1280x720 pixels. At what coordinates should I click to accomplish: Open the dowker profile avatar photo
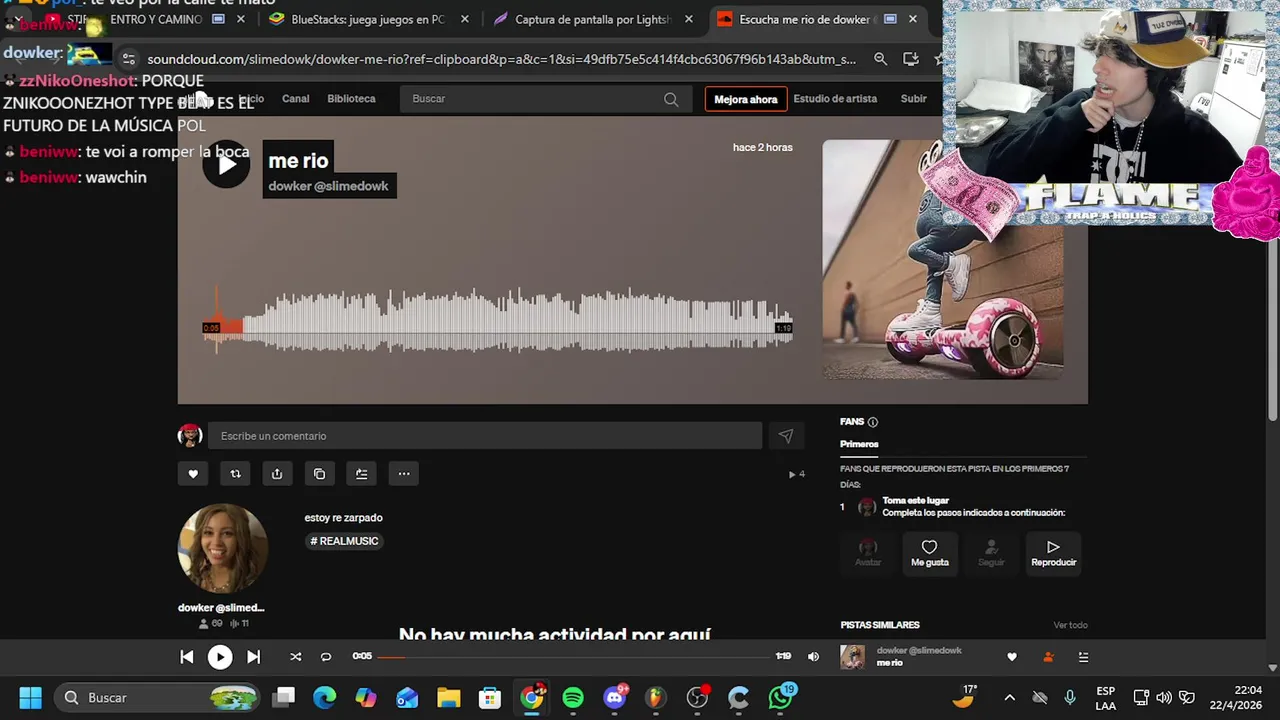[x=222, y=549]
